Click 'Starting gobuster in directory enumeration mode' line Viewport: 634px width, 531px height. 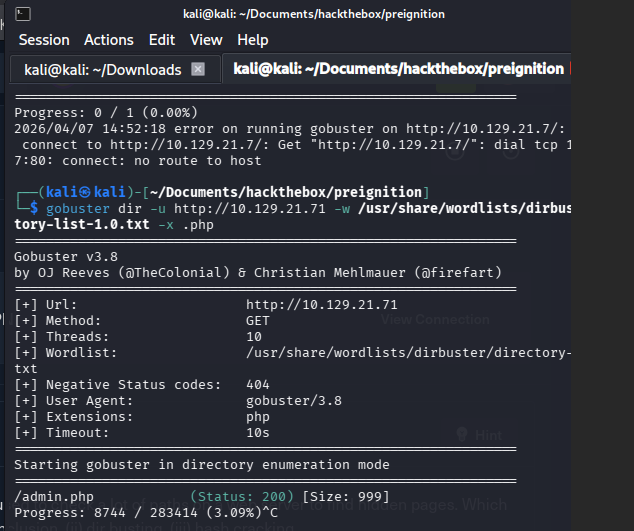tap(202, 465)
